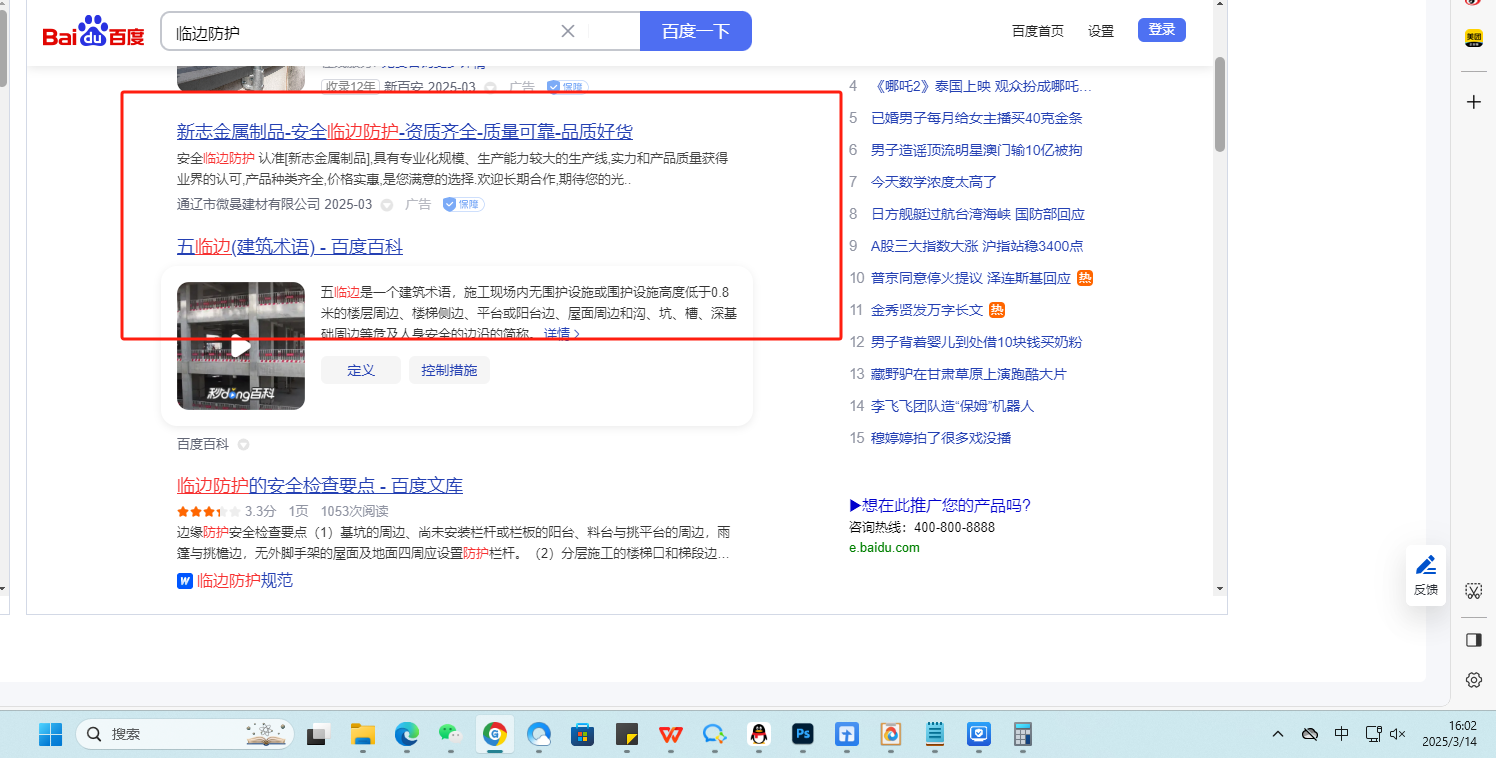Open the 临边防护的安全检查要点 - 百度文库 link

tap(320, 486)
